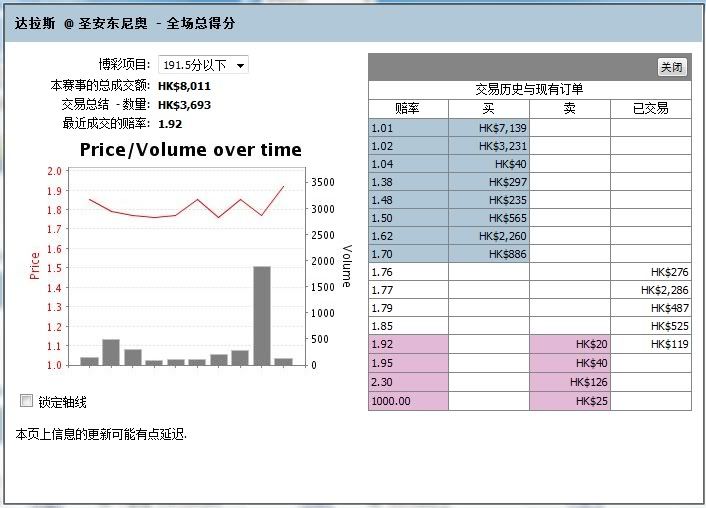Viewport: 706px width, 508px height.
Task: Toggle the 锁定轴线 checkbox
Action: pos(27,402)
